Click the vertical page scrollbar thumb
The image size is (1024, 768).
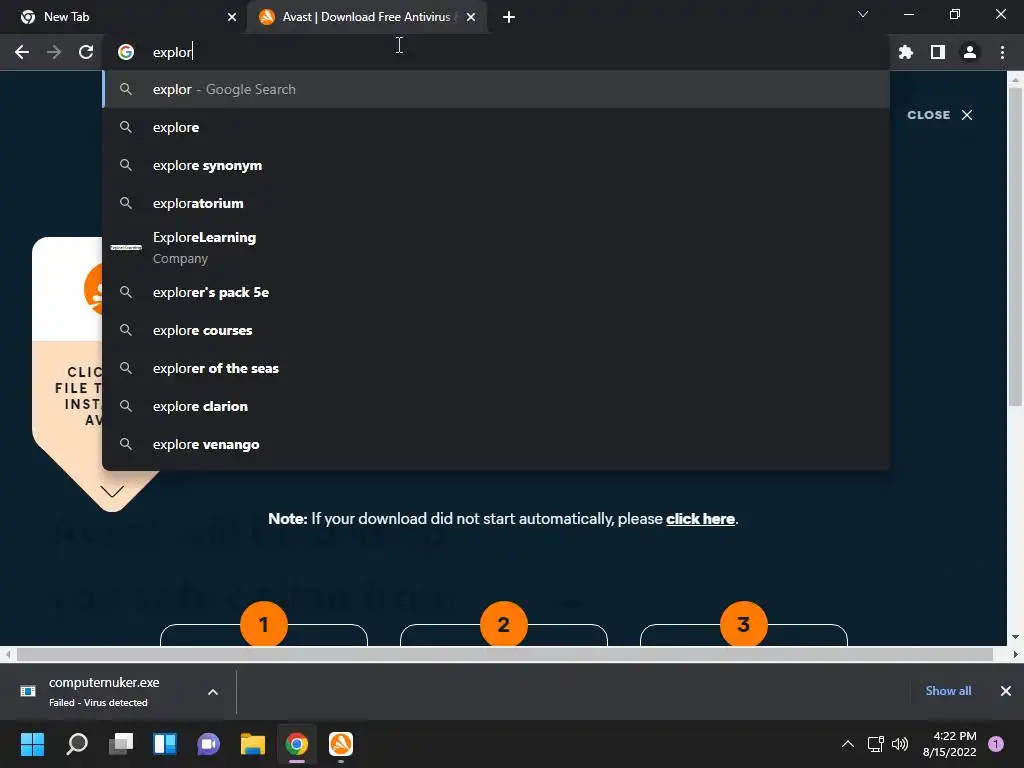point(1015,247)
